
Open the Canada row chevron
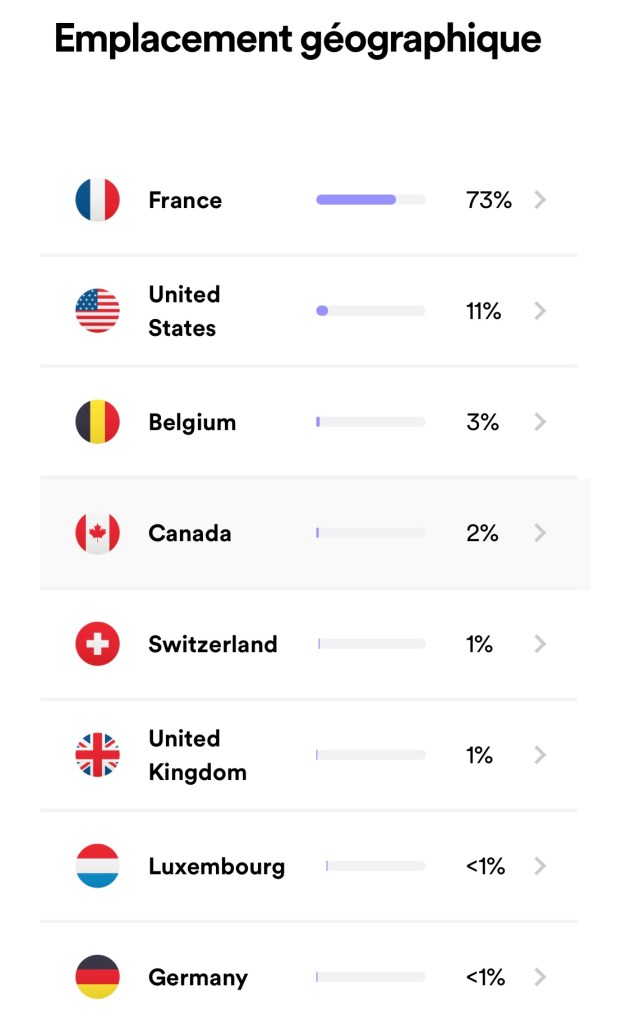(540, 533)
